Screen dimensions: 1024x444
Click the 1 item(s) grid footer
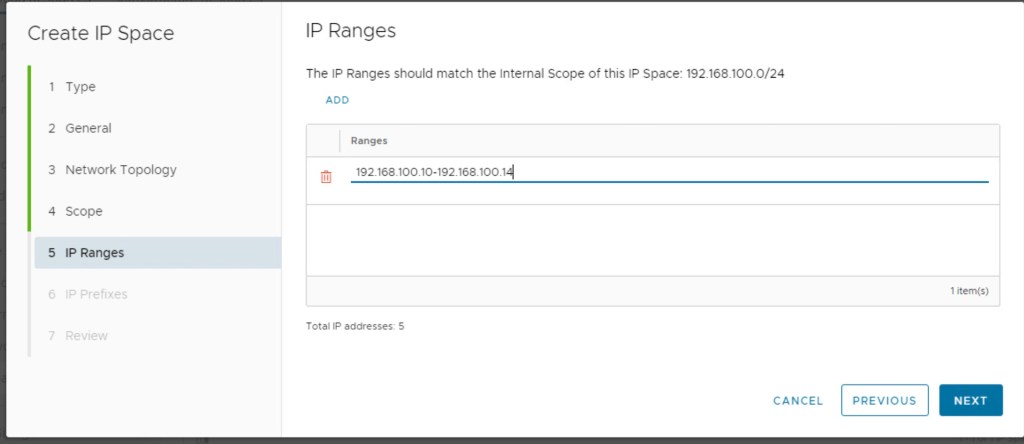point(968,291)
